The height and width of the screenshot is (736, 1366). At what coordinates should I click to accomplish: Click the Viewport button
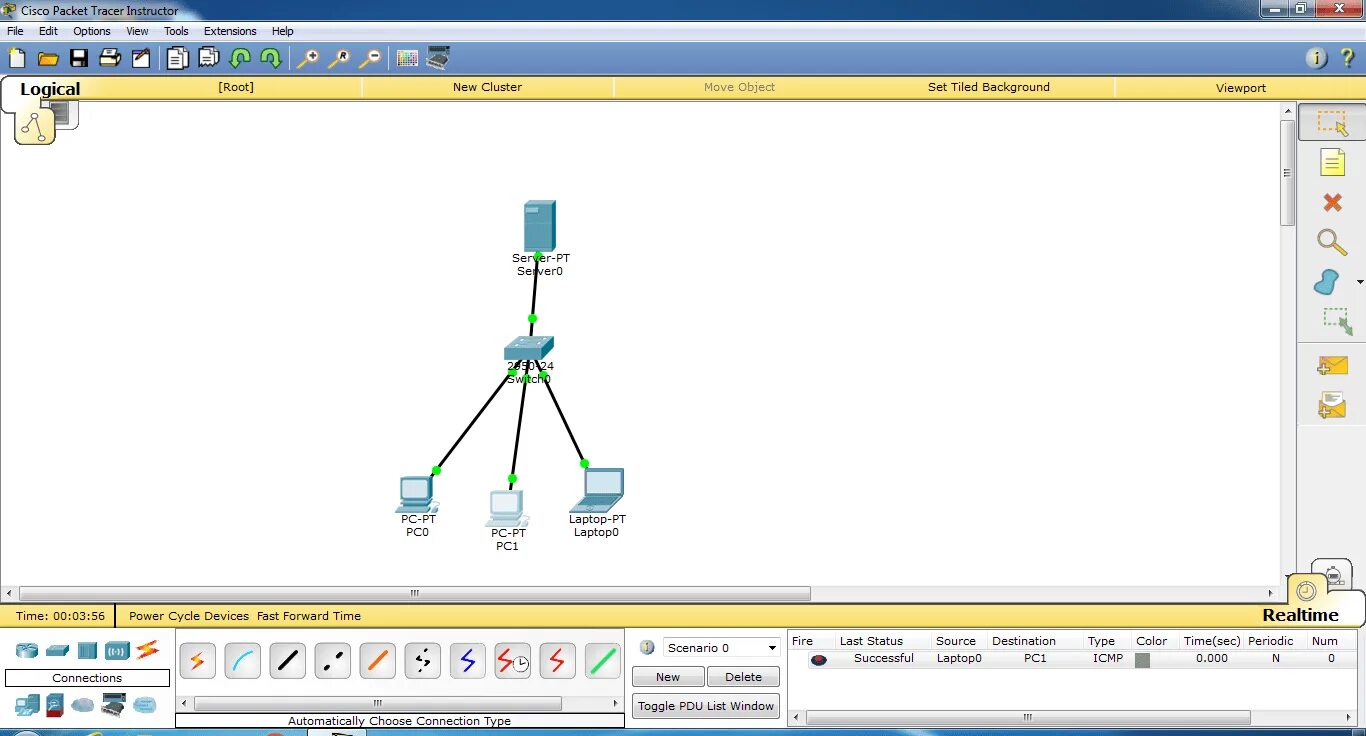1240,88
